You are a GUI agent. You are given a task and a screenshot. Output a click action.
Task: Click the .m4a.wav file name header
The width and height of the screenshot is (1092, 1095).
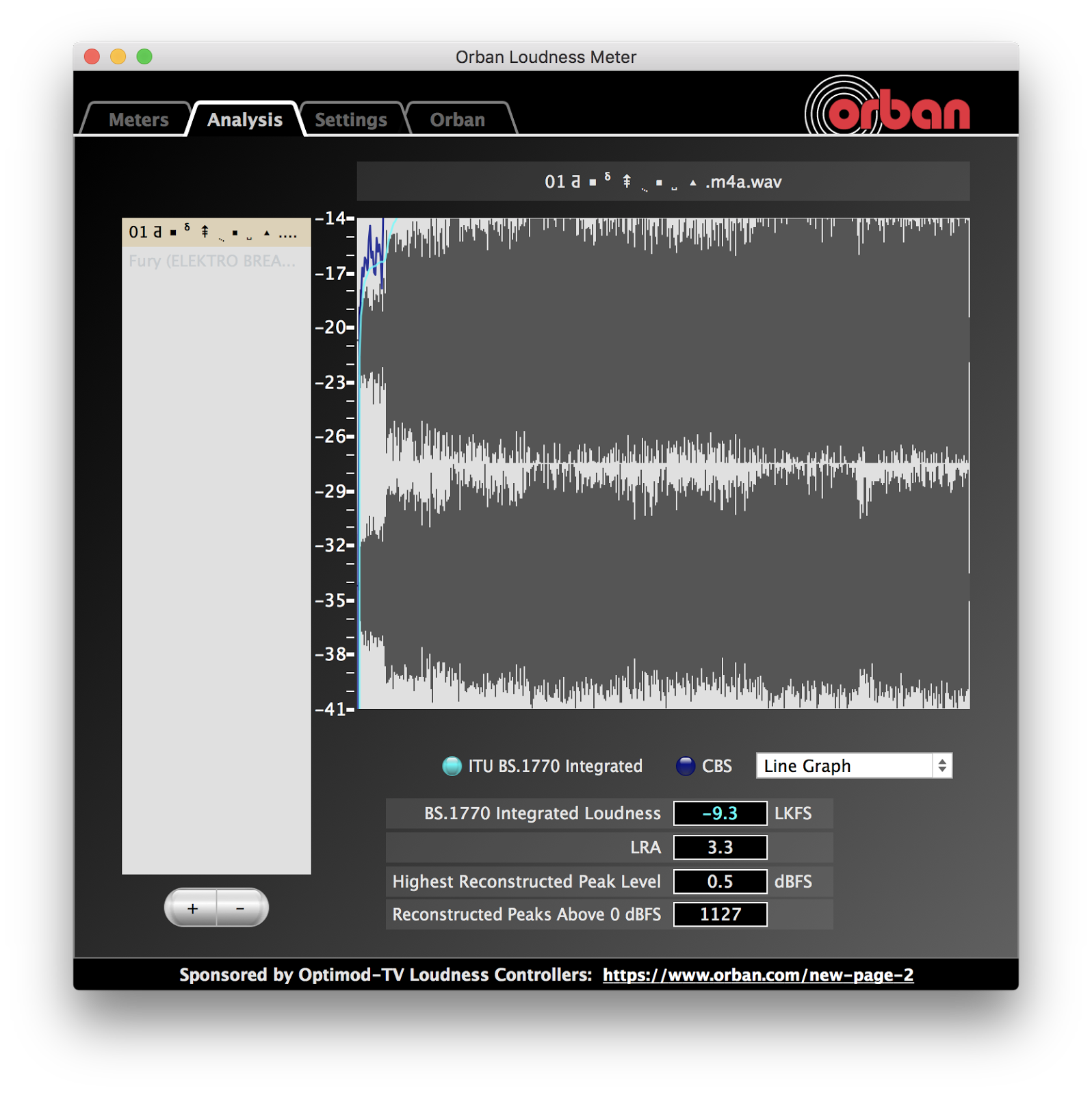(663, 181)
